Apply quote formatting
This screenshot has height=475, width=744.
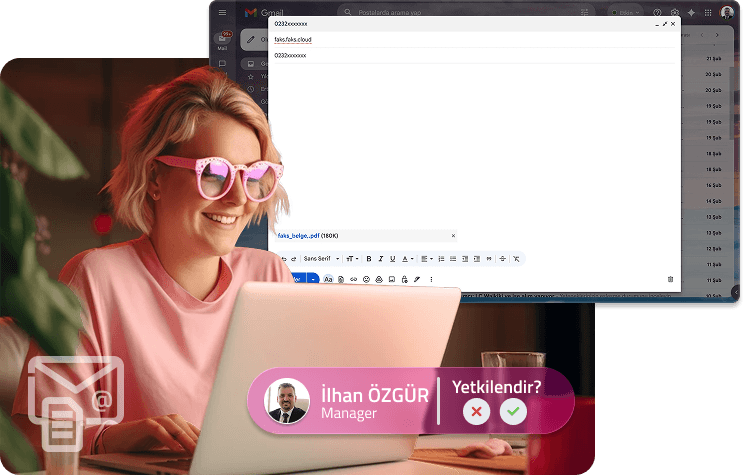[489, 259]
